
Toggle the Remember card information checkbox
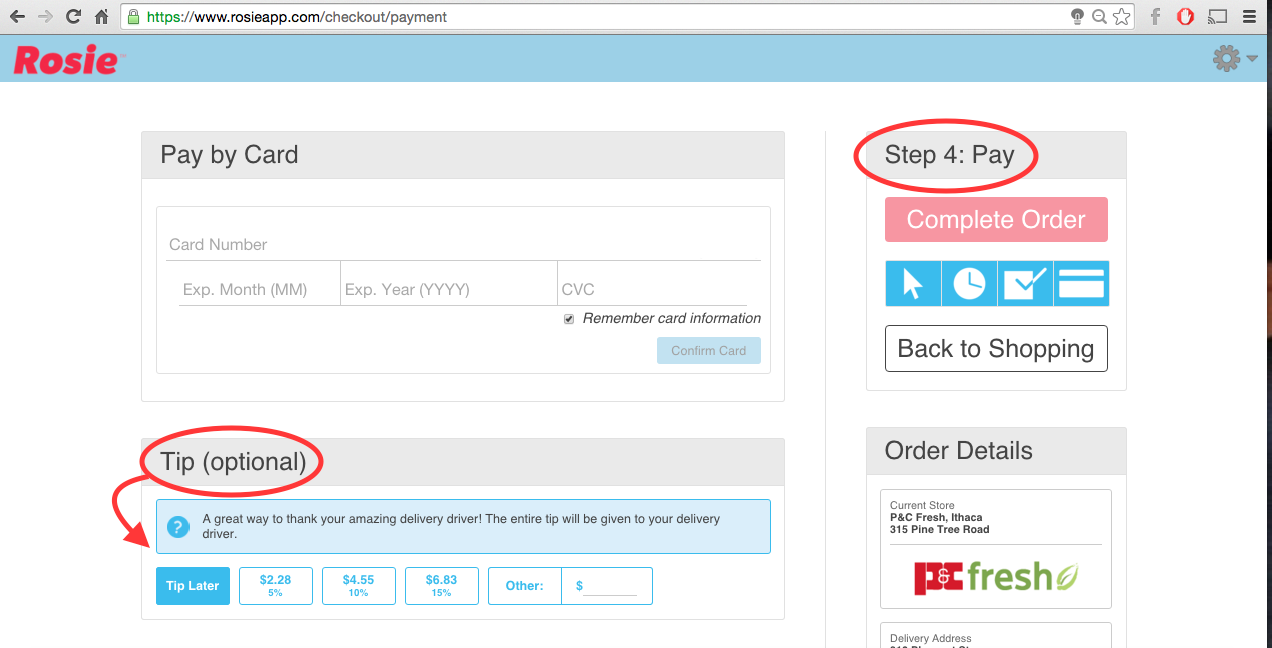[569, 319]
